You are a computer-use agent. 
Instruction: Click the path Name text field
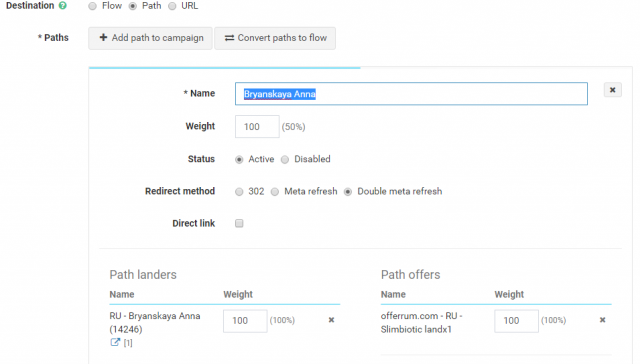(x=411, y=94)
